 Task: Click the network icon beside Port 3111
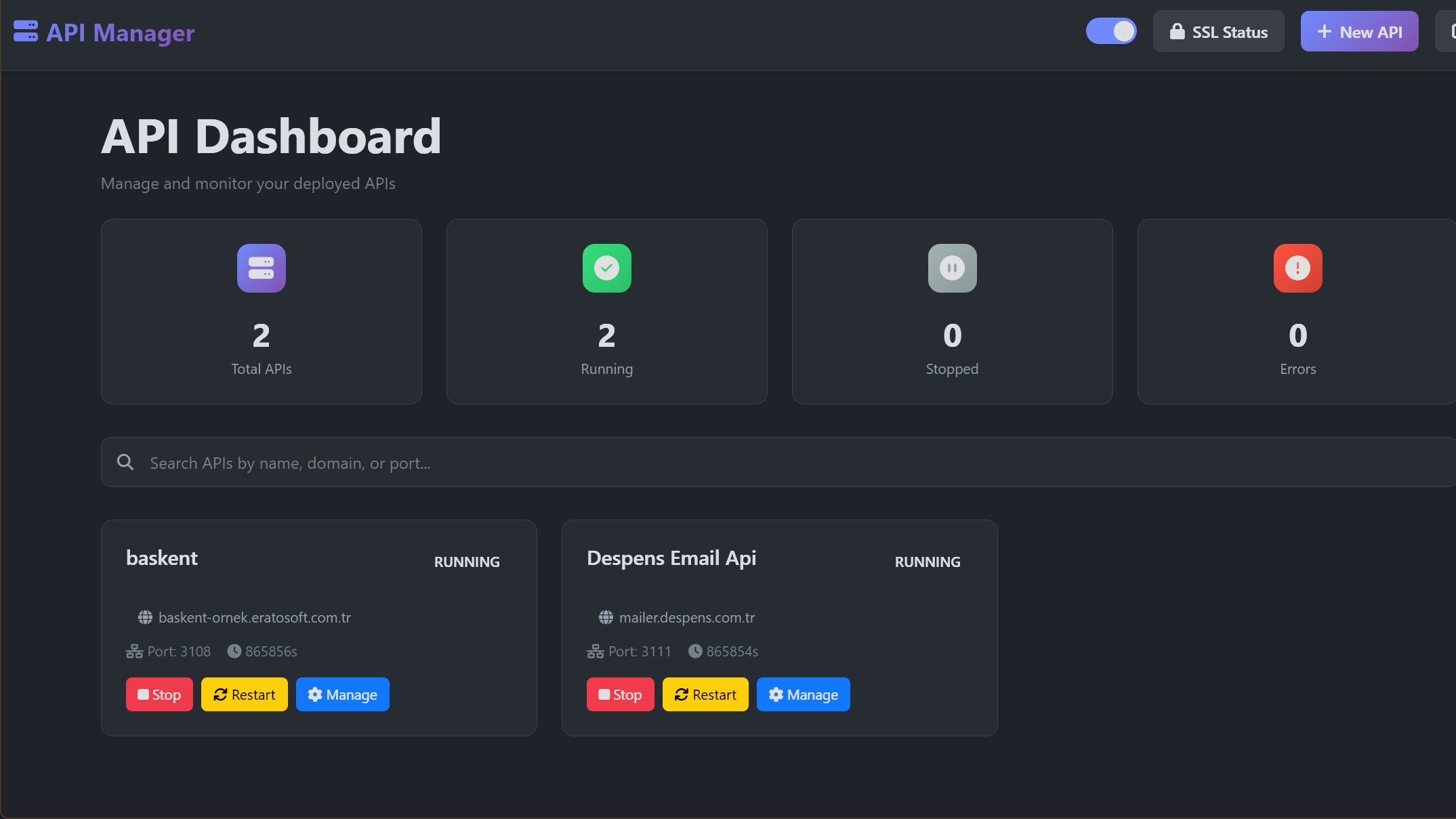click(x=595, y=650)
